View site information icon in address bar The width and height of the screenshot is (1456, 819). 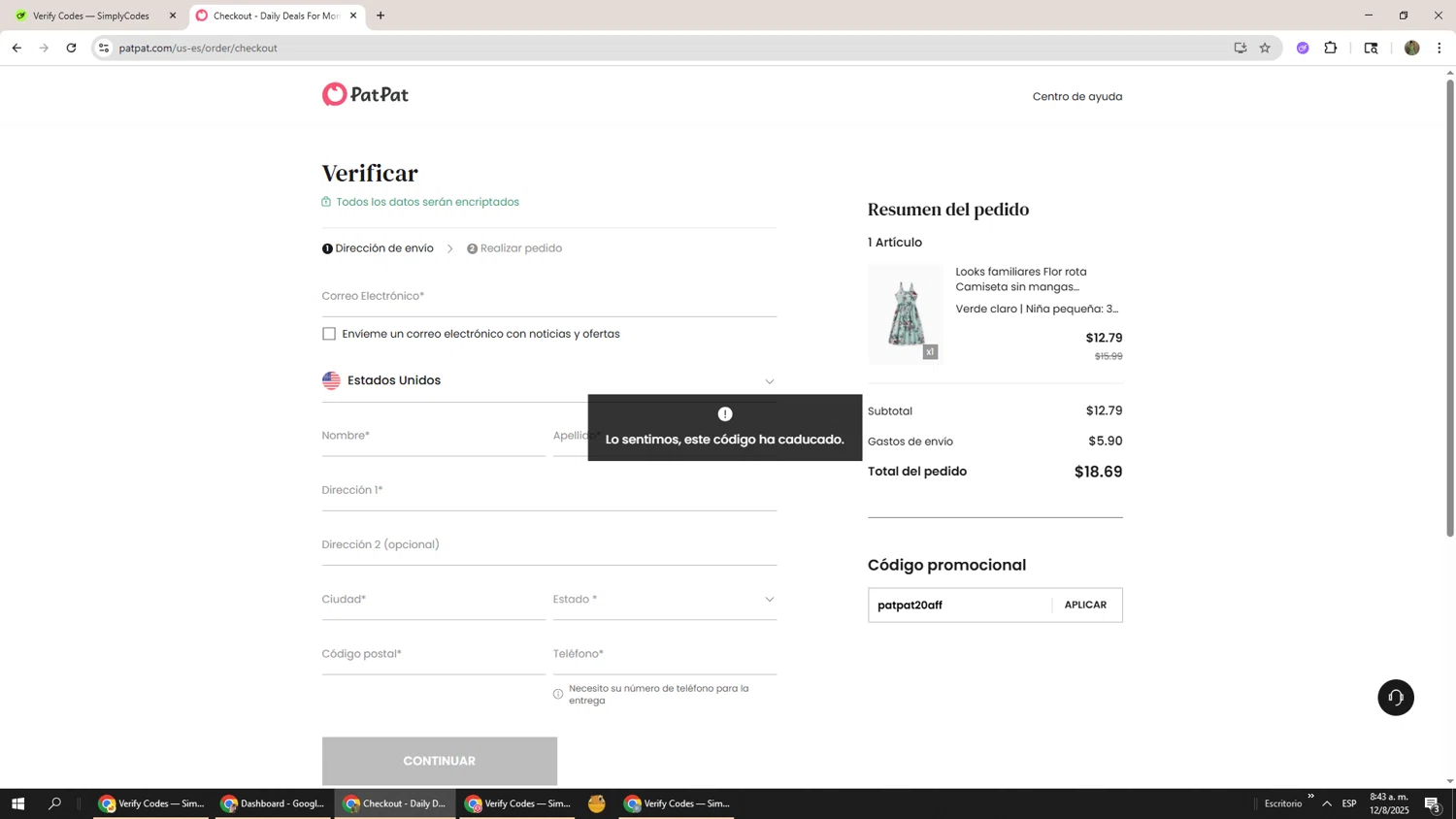point(104,48)
